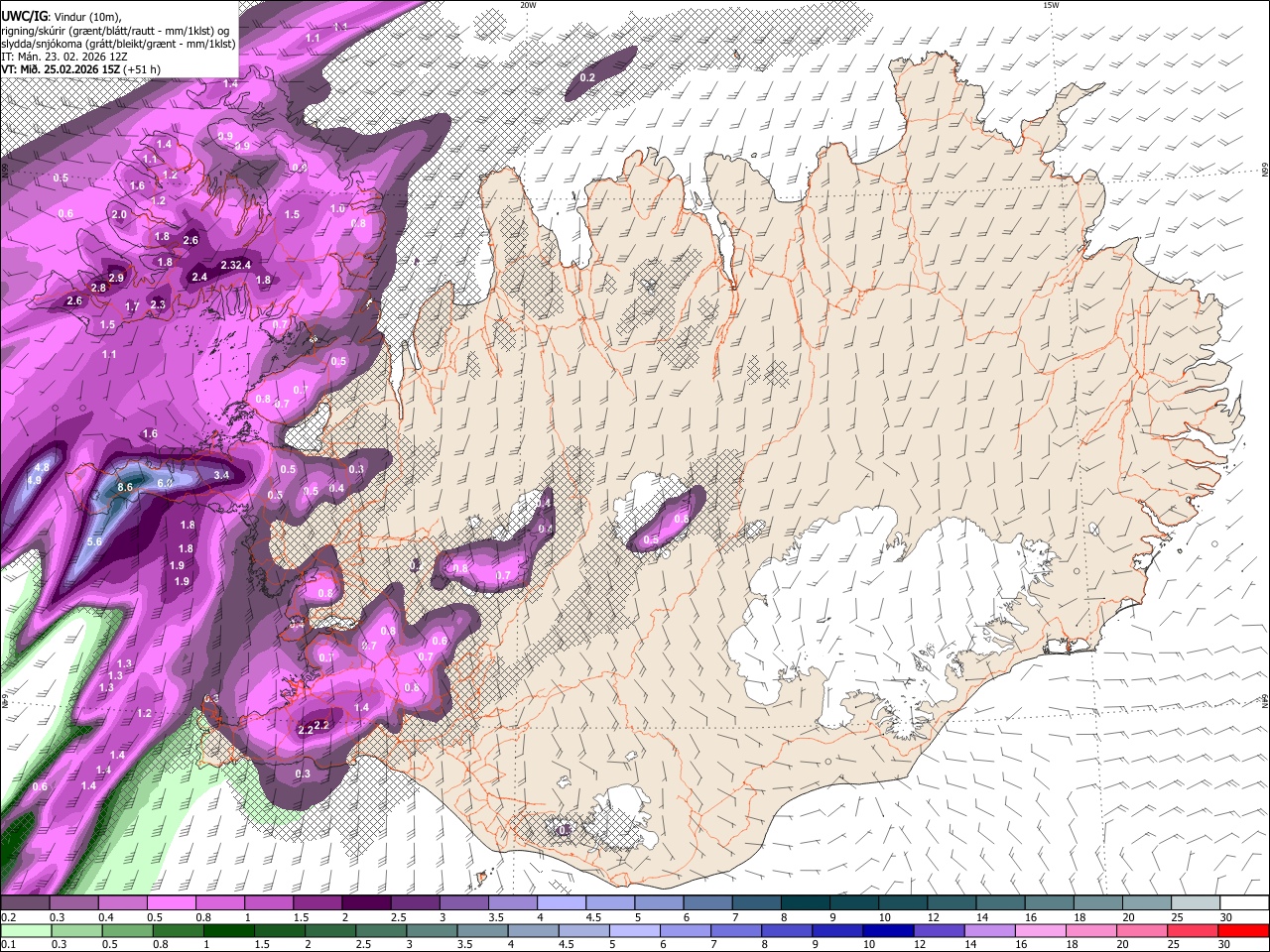Pick upper legend swatch between 4 and 4.5
This screenshot has height=952, width=1270.
pyautogui.click(x=561, y=903)
